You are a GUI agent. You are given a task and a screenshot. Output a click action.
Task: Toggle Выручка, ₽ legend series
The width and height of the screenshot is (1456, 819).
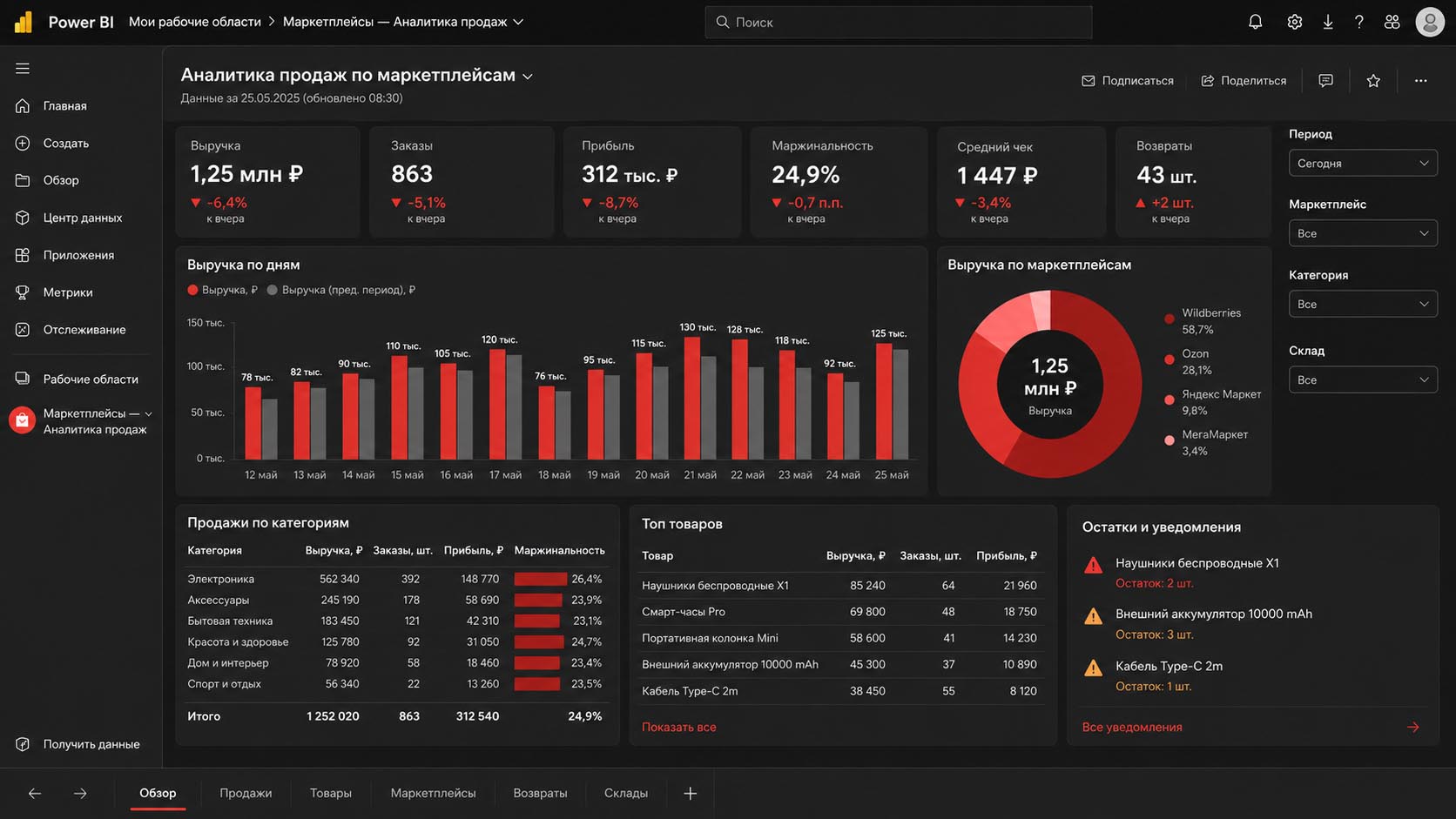click(223, 290)
